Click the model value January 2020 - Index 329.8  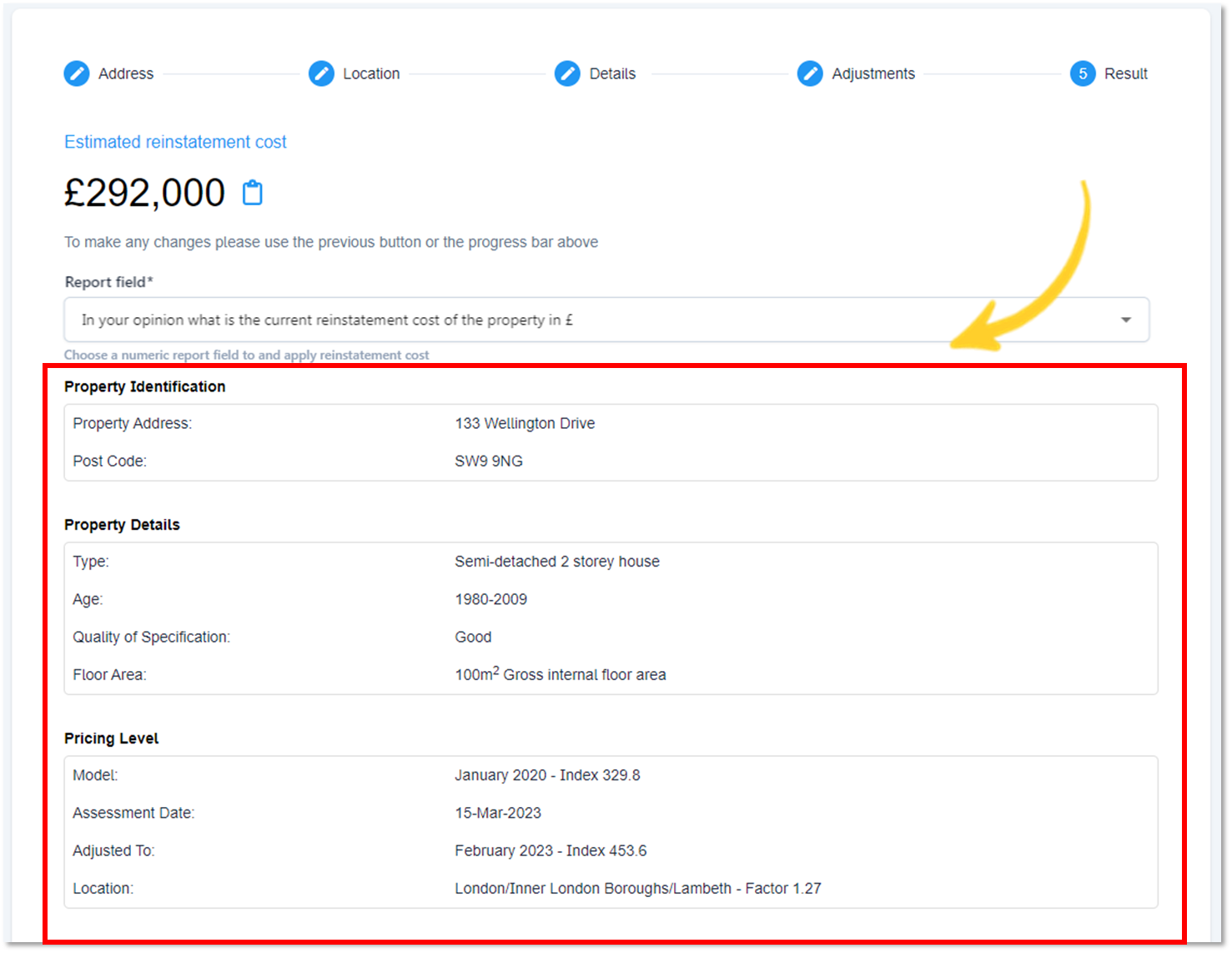547,775
